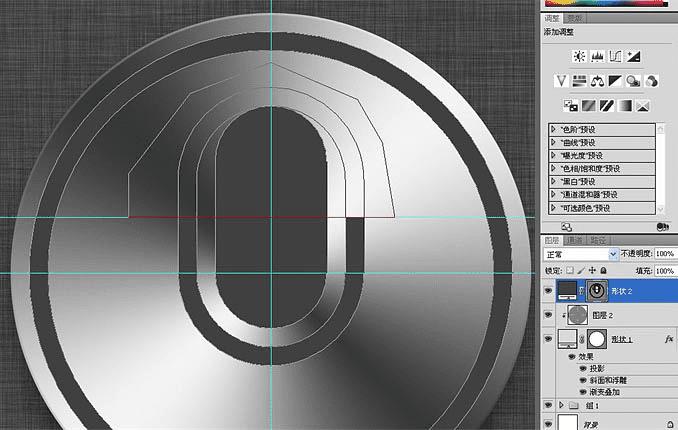Hide the 形状 1 layer
The width and height of the screenshot is (678, 430).
pyautogui.click(x=548, y=339)
